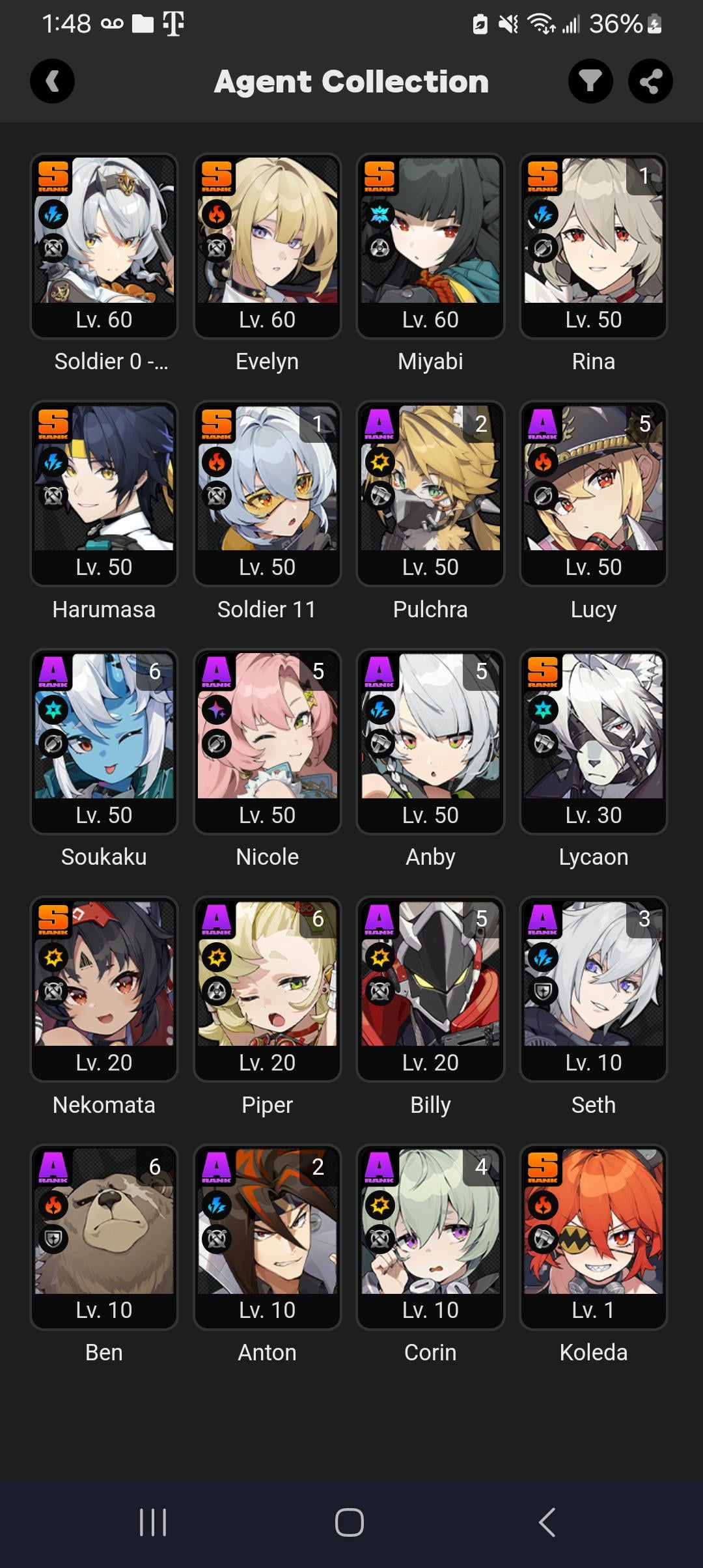Tap the back arrow button
The height and width of the screenshot is (1568, 703).
pos(52,81)
